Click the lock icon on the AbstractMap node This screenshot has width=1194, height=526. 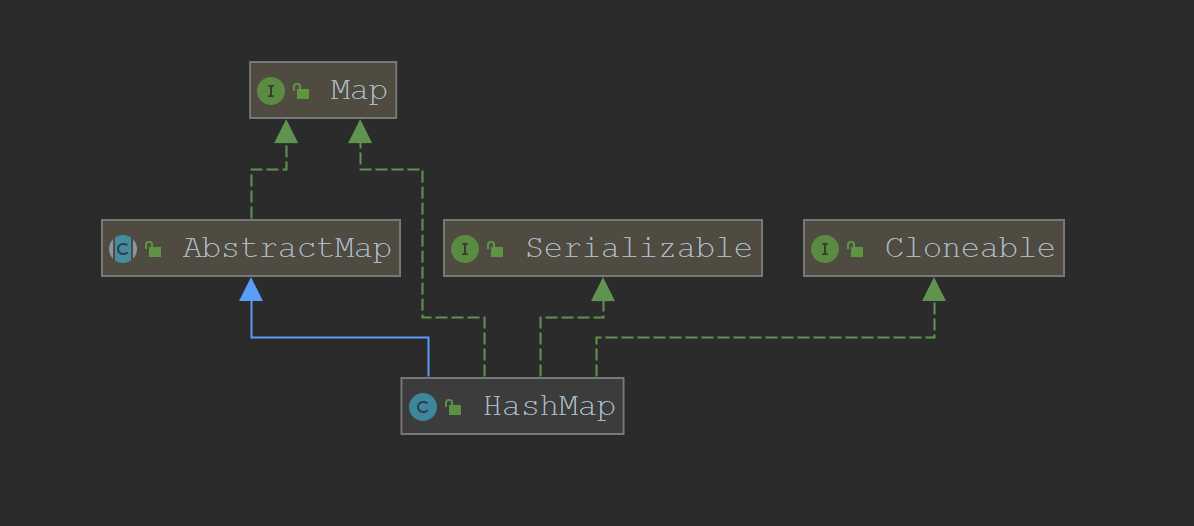pyautogui.click(x=153, y=249)
